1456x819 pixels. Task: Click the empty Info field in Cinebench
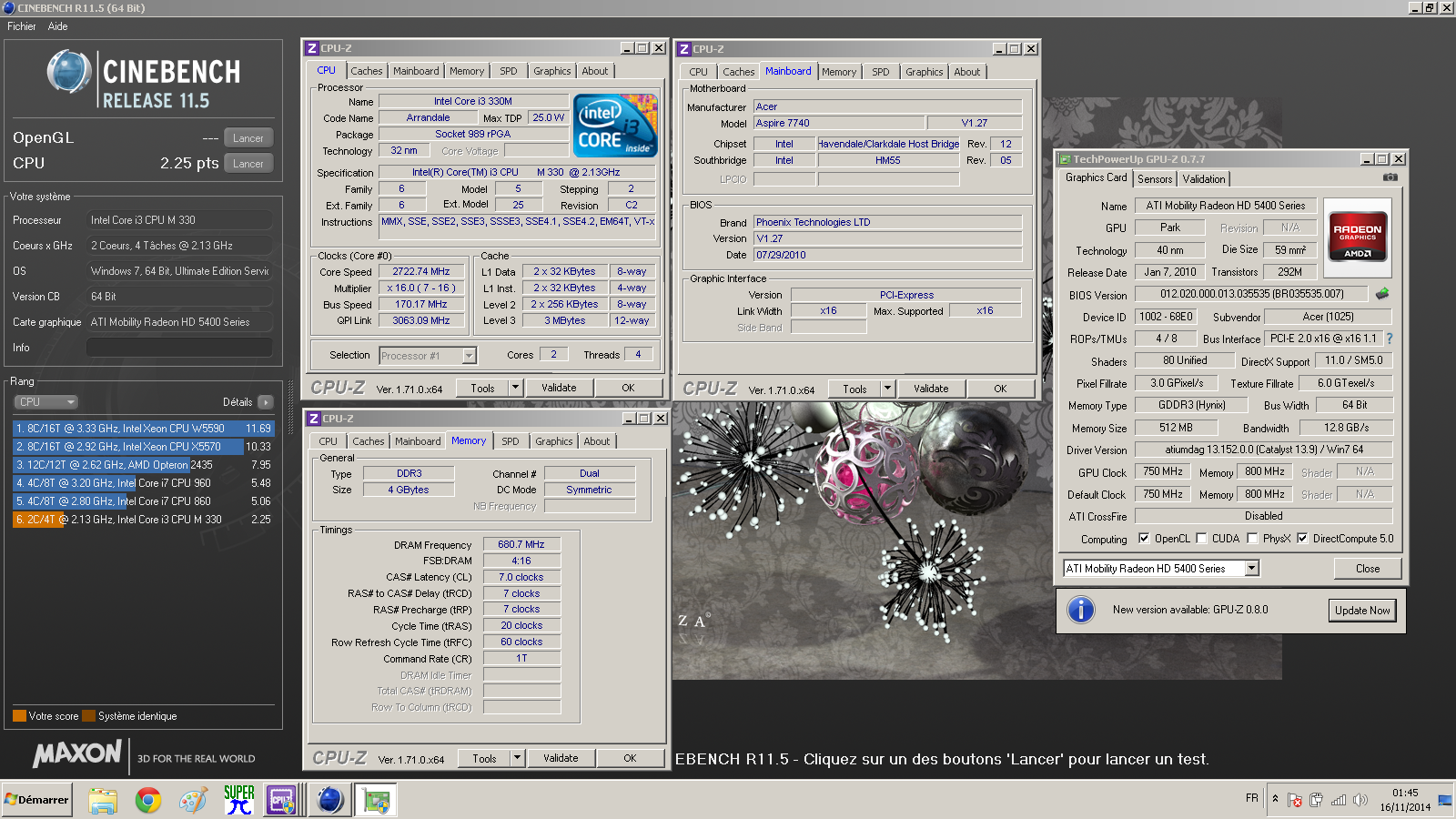coord(179,348)
